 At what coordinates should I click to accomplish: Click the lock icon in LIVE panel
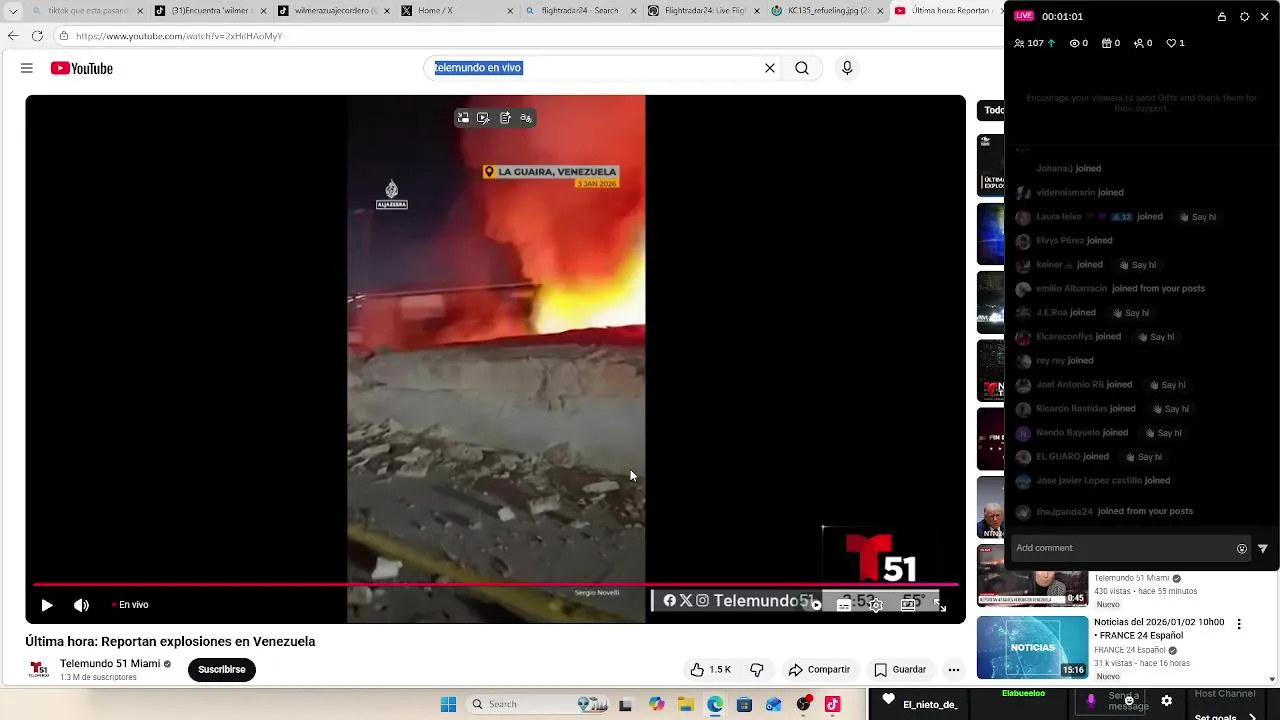click(1222, 17)
